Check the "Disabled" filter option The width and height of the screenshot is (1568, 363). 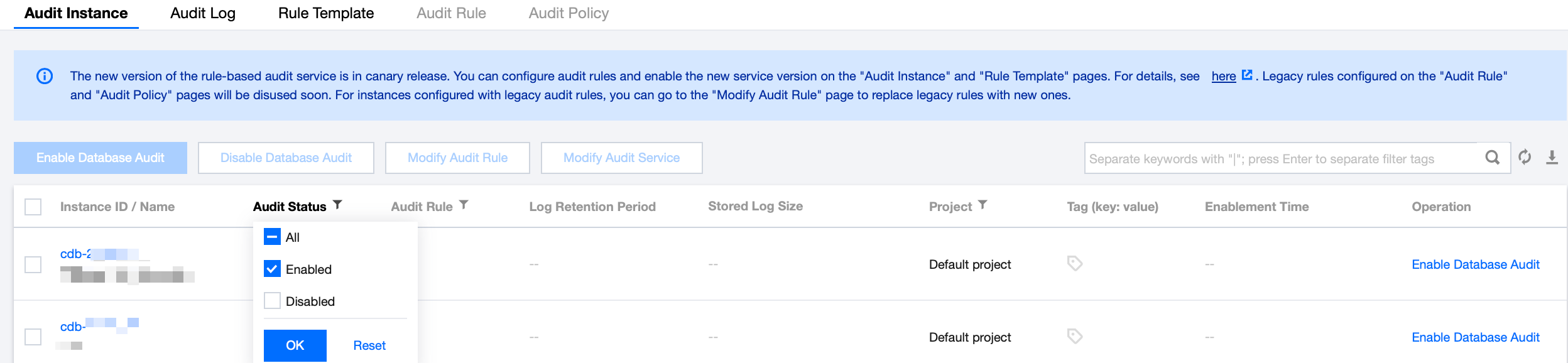[272, 301]
